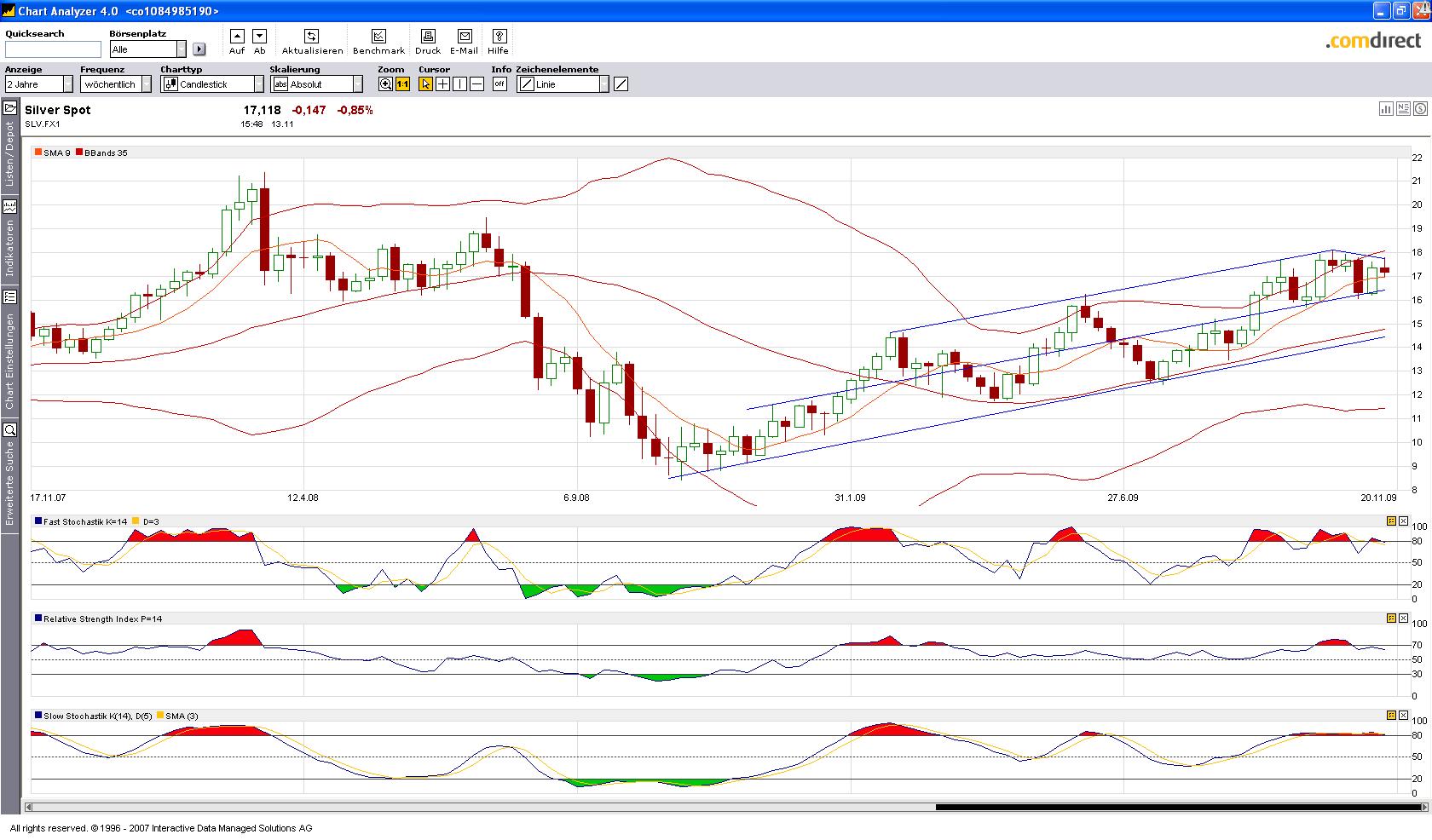Click the red BBands 35 legend swatch
This screenshot has width=1432, height=840.
79,153
